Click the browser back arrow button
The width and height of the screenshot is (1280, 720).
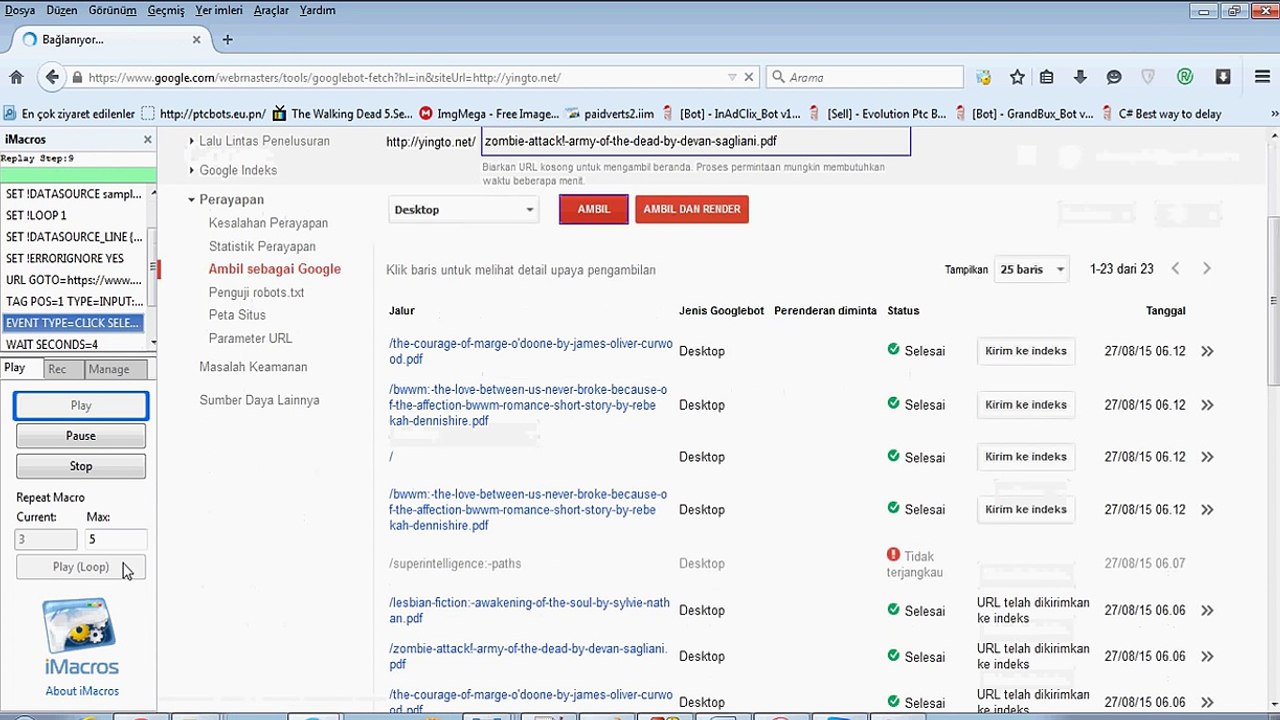coord(52,77)
